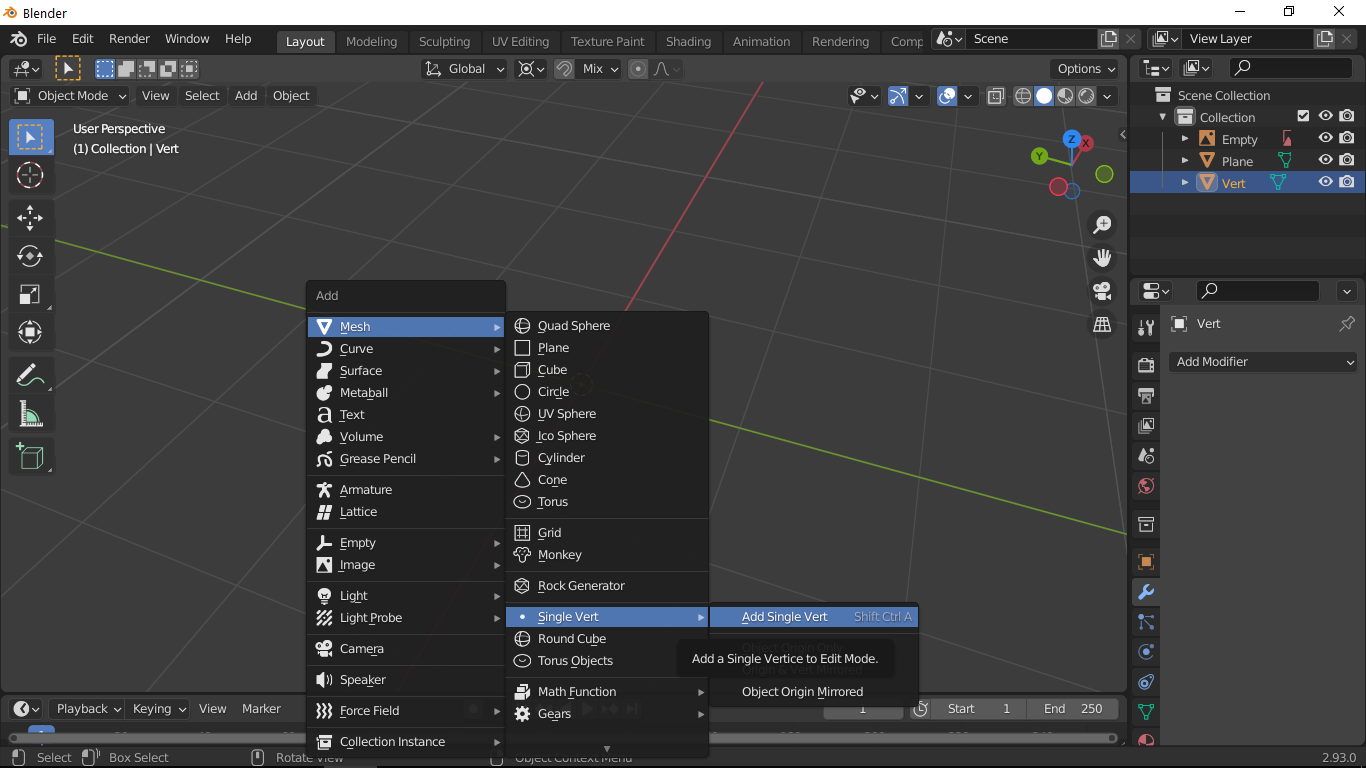The image size is (1366, 768).
Task: Select the Annotate tool
Action: click(30, 376)
